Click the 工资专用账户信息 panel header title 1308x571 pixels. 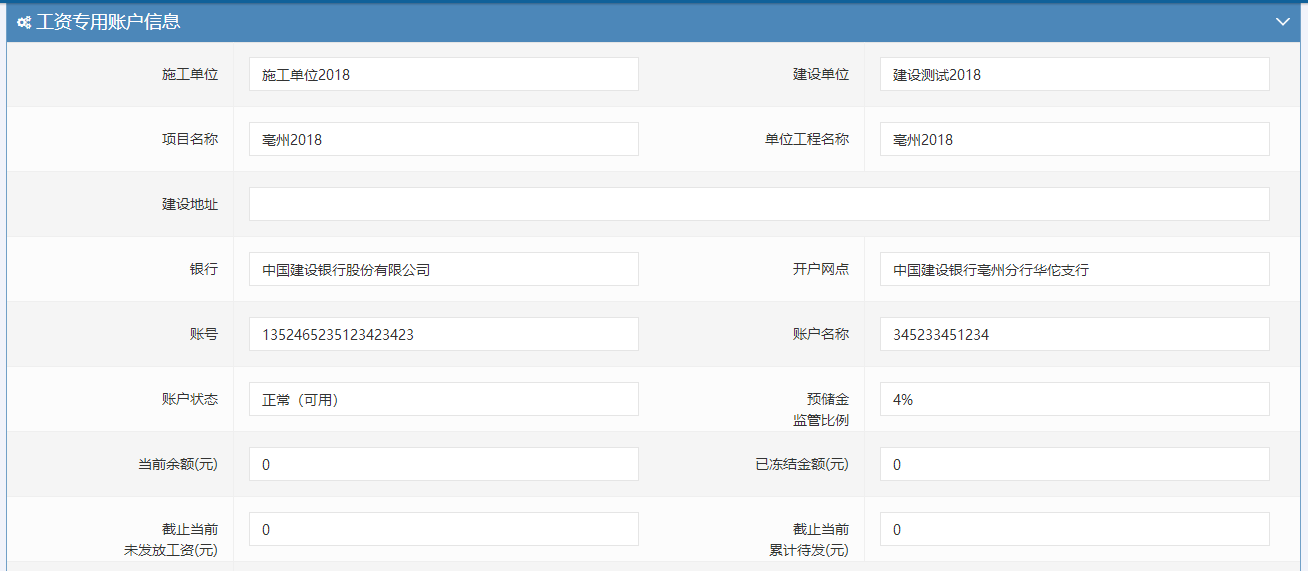click(x=108, y=22)
